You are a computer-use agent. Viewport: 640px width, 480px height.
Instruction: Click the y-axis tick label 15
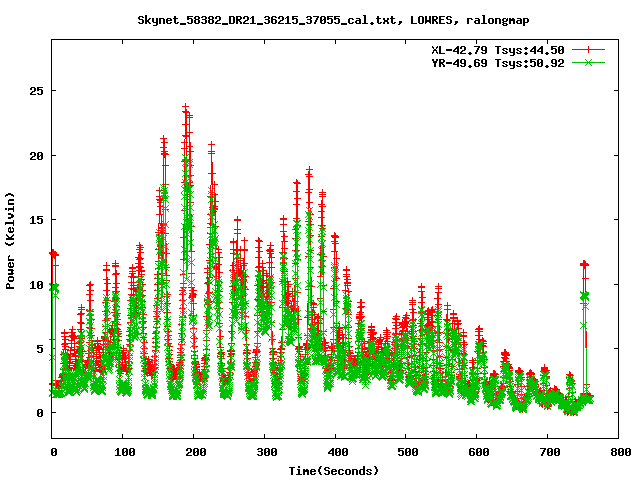(36, 220)
